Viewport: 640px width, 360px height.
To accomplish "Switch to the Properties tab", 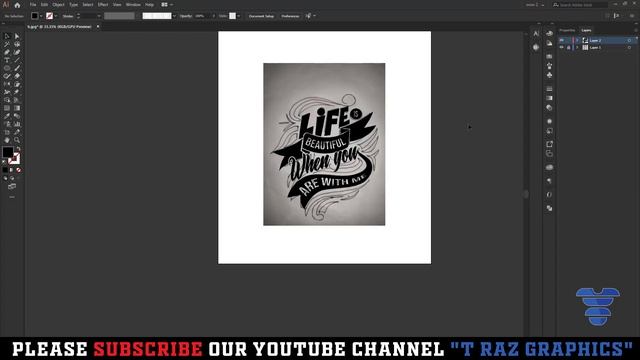I will tap(567, 30).
